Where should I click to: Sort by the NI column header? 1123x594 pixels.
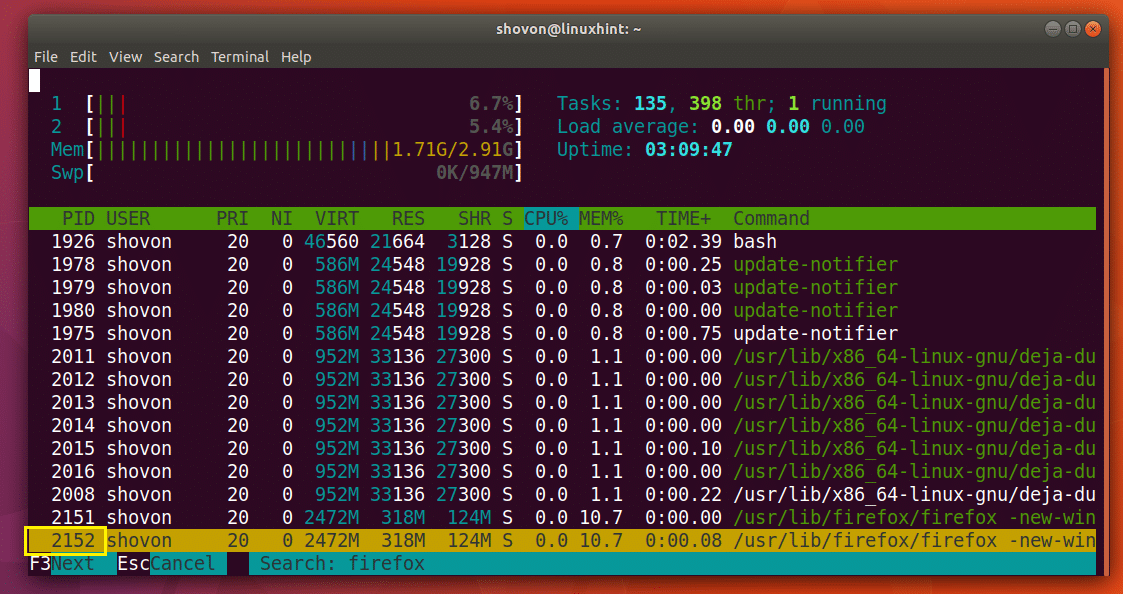tap(281, 219)
